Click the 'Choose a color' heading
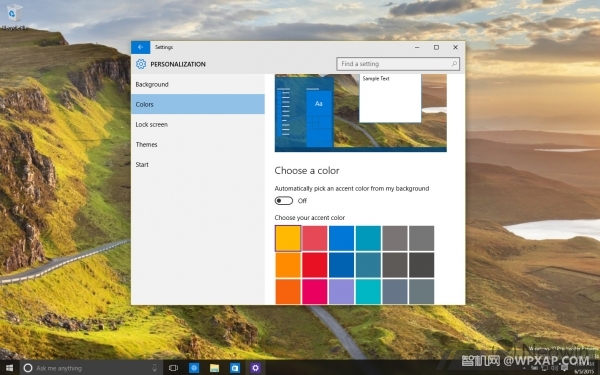 pyautogui.click(x=307, y=171)
